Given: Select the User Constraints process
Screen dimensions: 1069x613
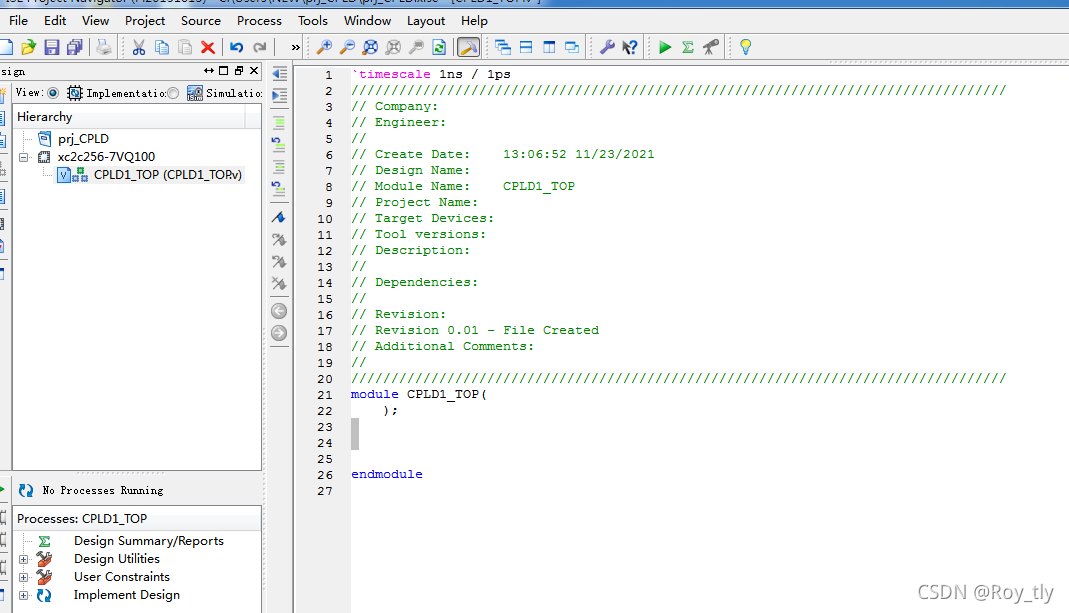Looking at the screenshot, I should (x=121, y=577).
